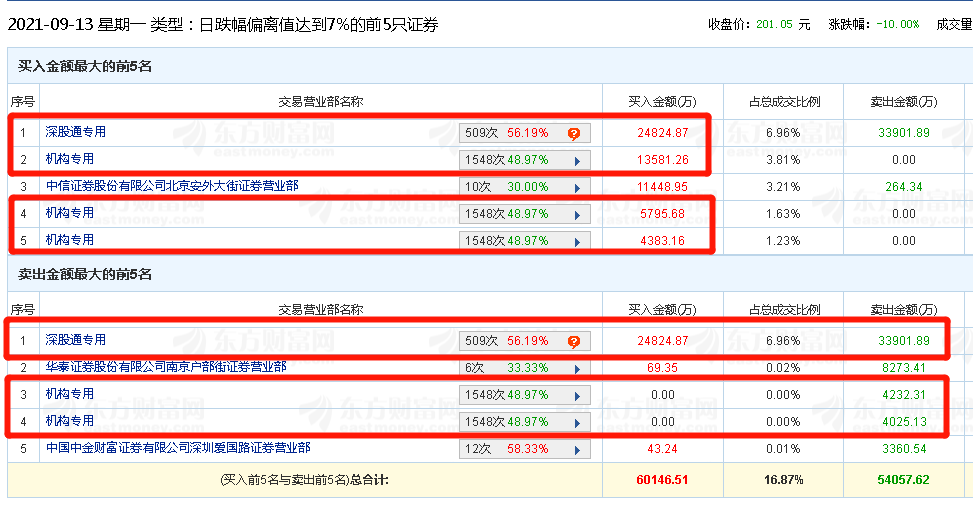Open 华泰证券南京户部街证券营业部 link
Viewport: 973px width, 508px height.
(165, 367)
